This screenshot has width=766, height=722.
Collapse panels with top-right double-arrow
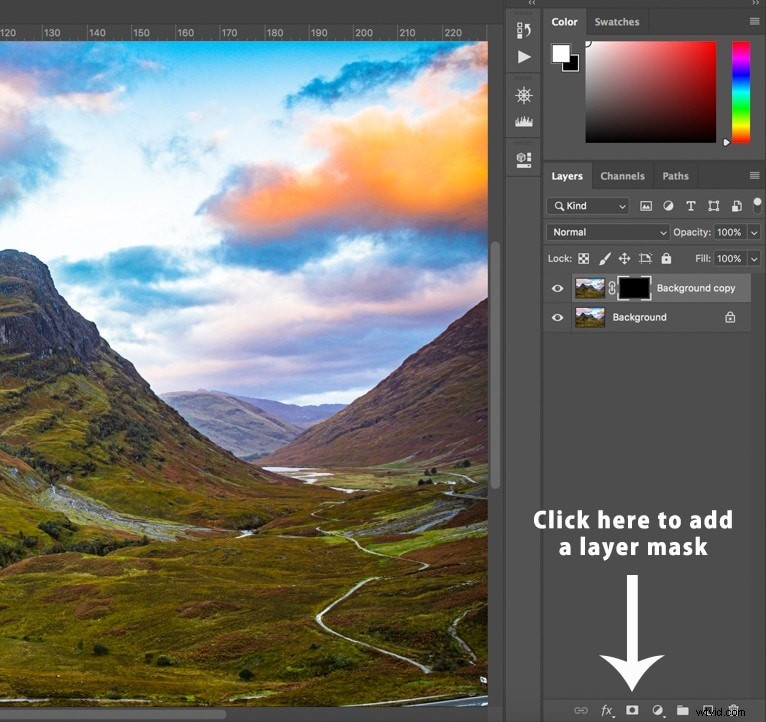(x=756, y=3)
